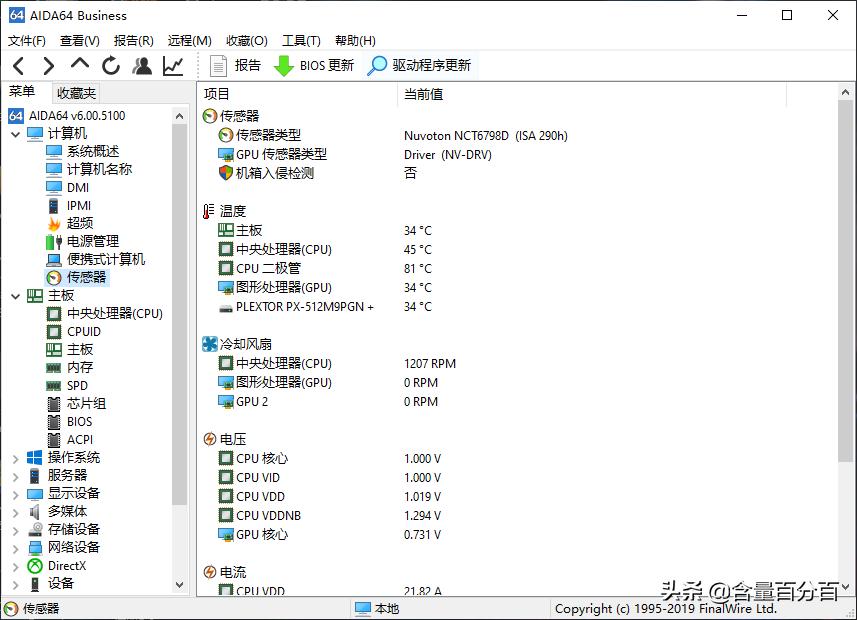Click the 报告 document icon in toolbar
Viewport: 857px width, 620px height.
219,66
